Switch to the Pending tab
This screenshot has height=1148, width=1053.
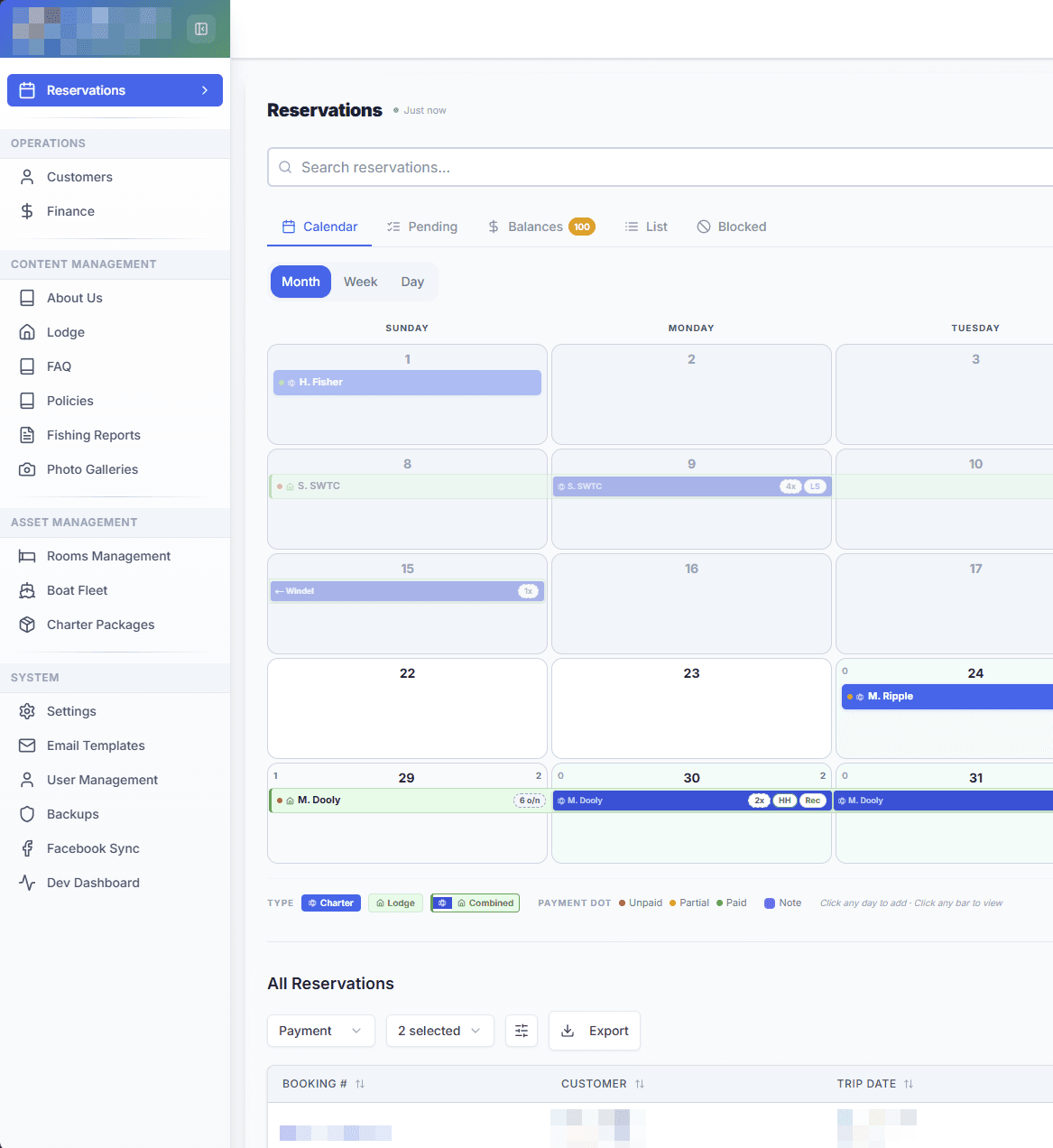click(x=422, y=227)
